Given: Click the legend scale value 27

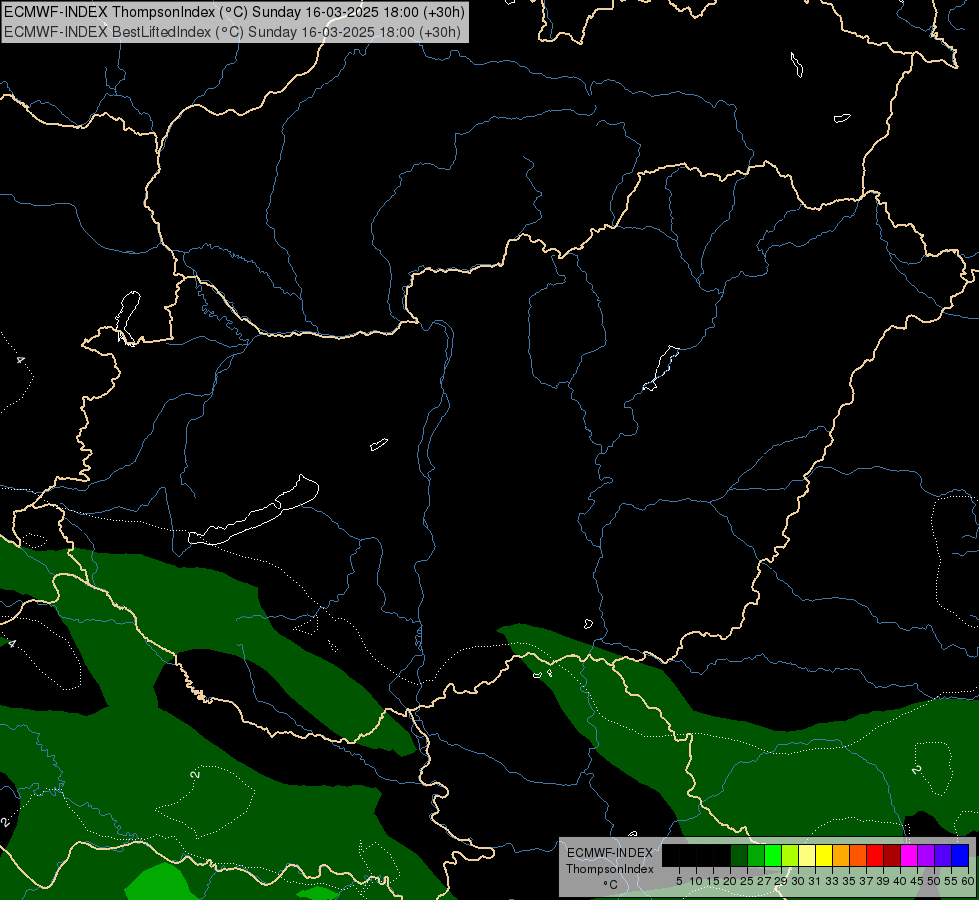Looking at the screenshot, I should click(x=764, y=881).
